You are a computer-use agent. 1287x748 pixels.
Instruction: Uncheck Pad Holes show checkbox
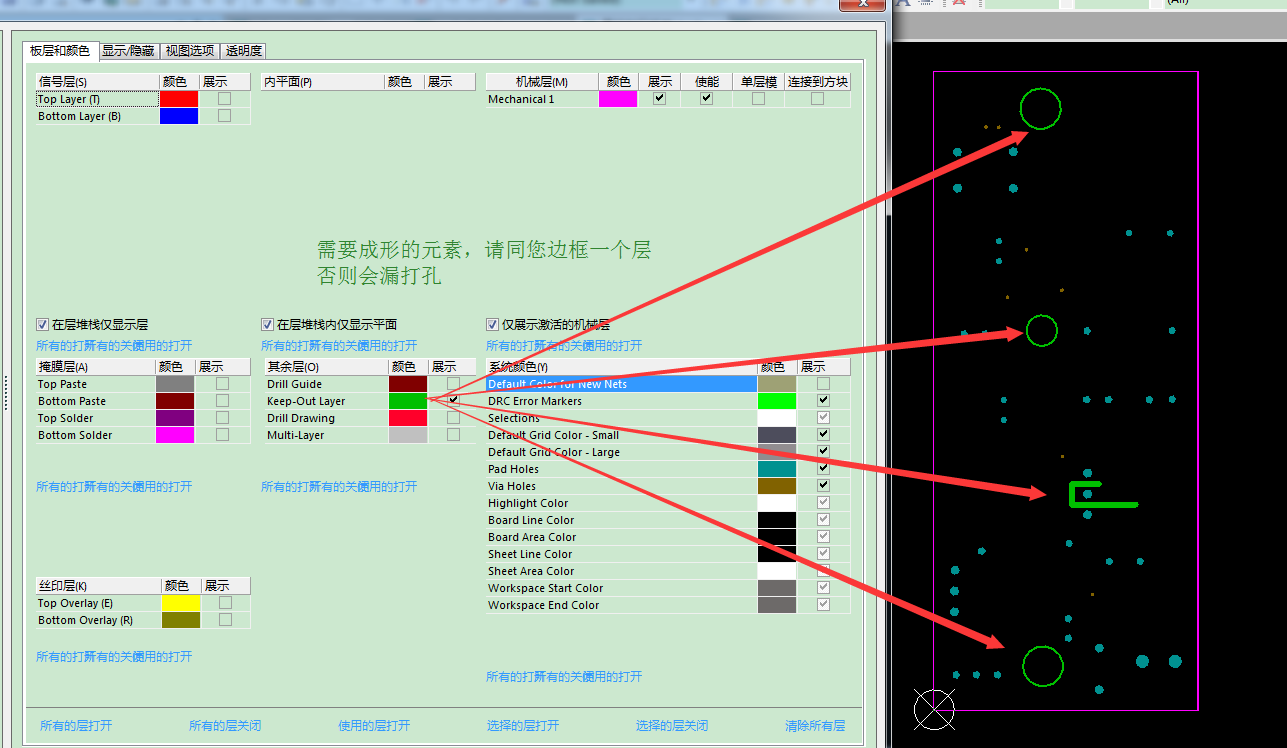(823, 469)
